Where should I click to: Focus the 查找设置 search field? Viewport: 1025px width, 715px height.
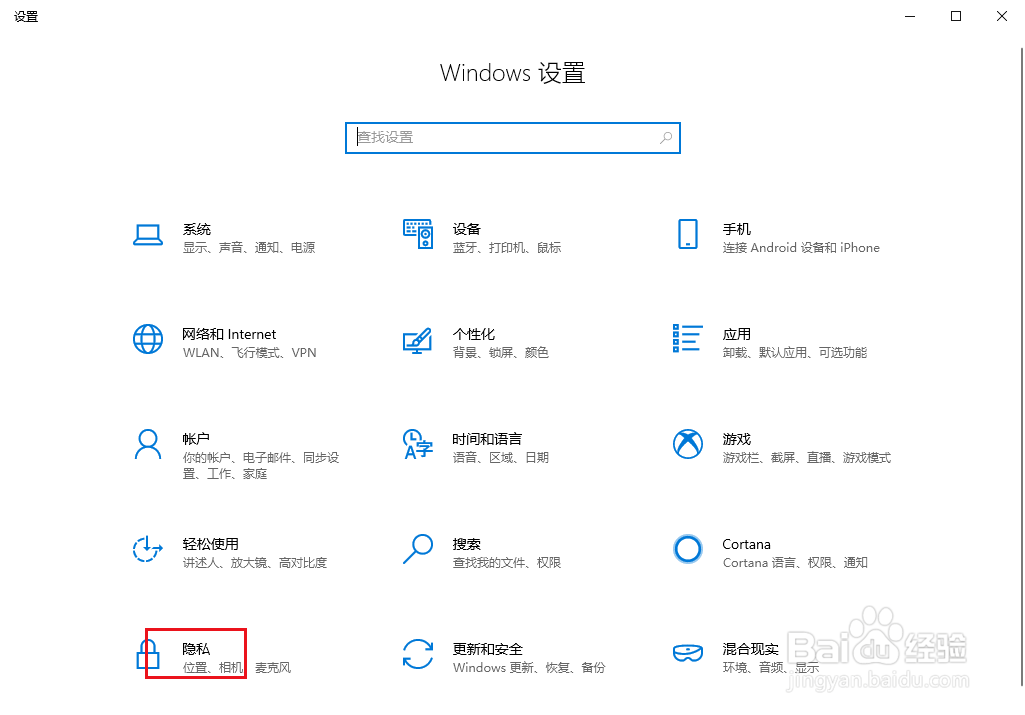click(512, 138)
